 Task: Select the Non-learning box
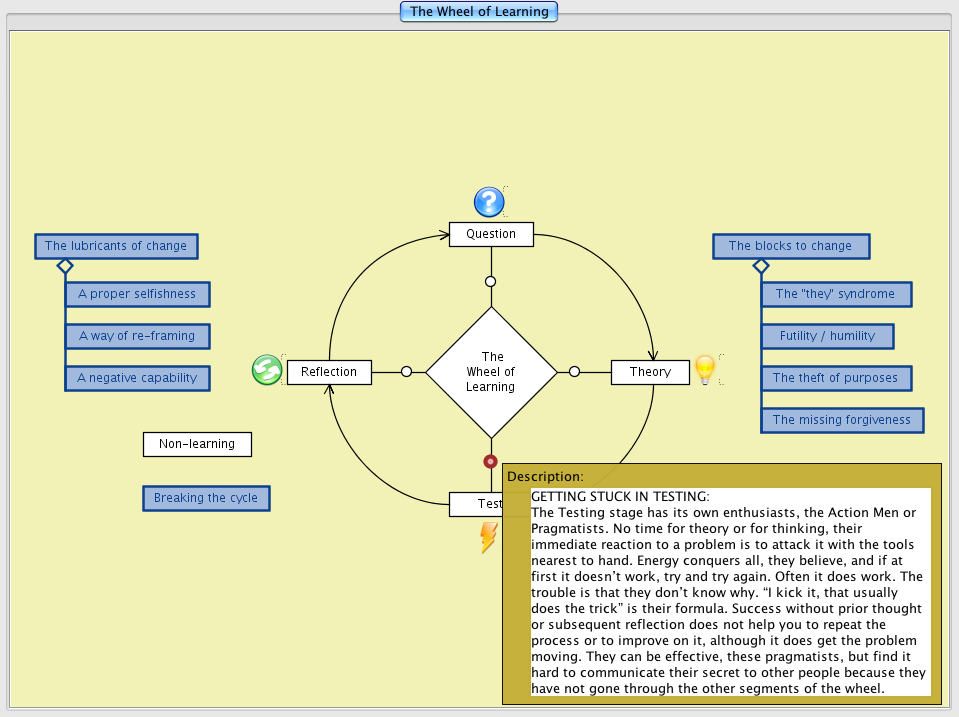tap(197, 444)
